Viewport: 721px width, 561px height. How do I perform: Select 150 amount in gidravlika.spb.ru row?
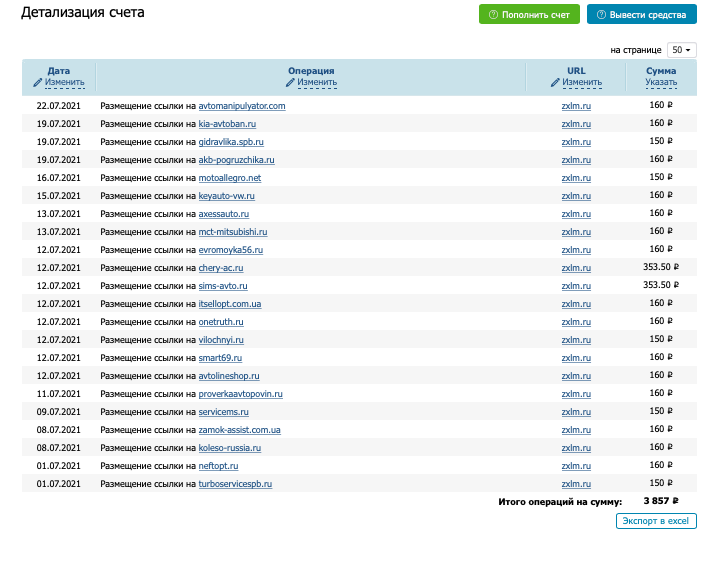661,141
